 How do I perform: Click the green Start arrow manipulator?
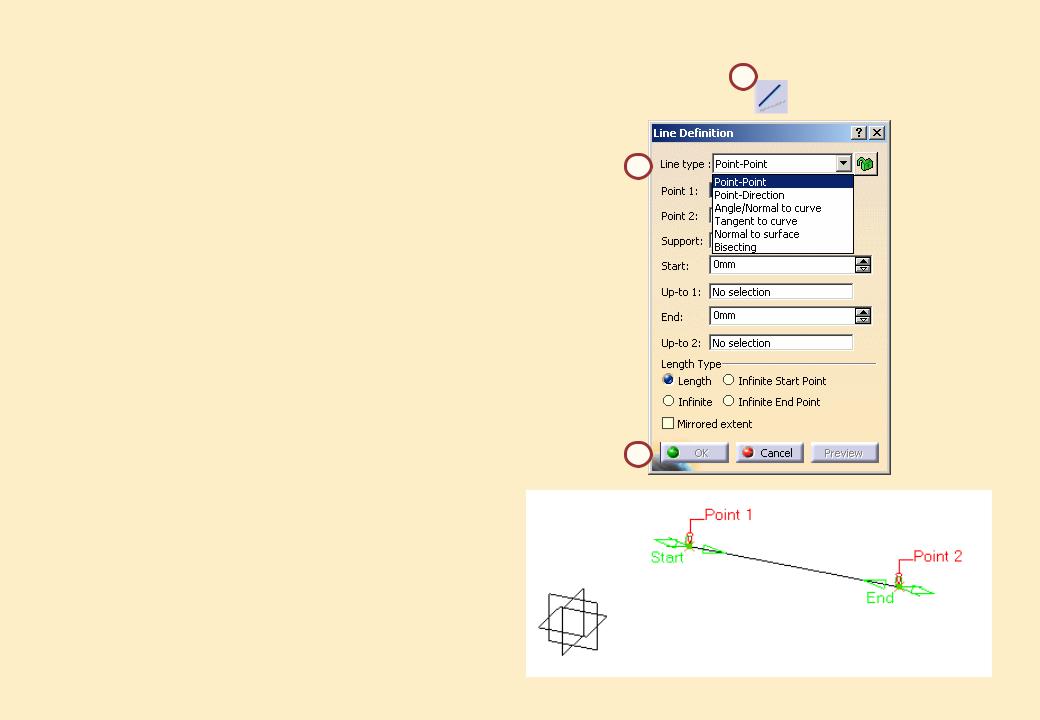tap(668, 543)
